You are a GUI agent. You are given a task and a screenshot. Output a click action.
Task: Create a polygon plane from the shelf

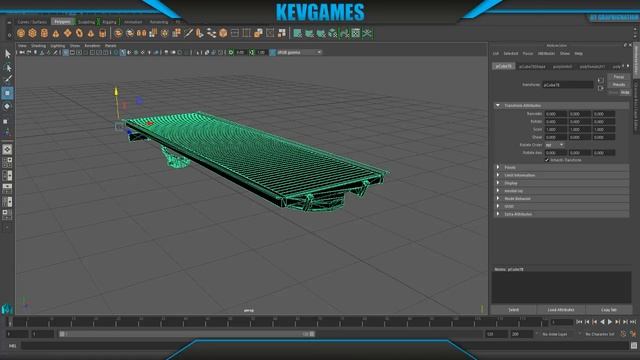pyautogui.click(x=67, y=33)
